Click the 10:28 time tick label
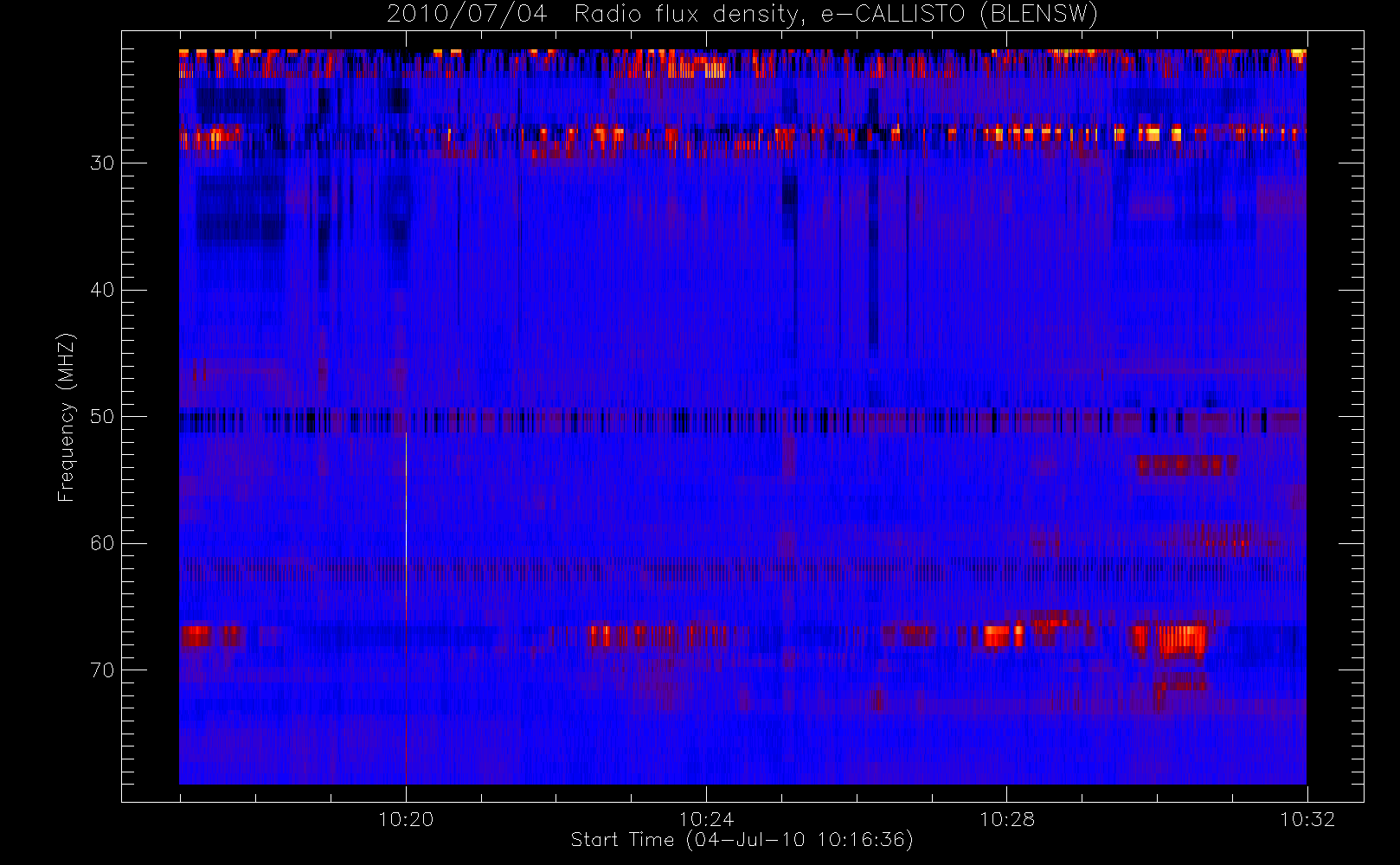This screenshot has height=865, width=1400. coord(1007,819)
